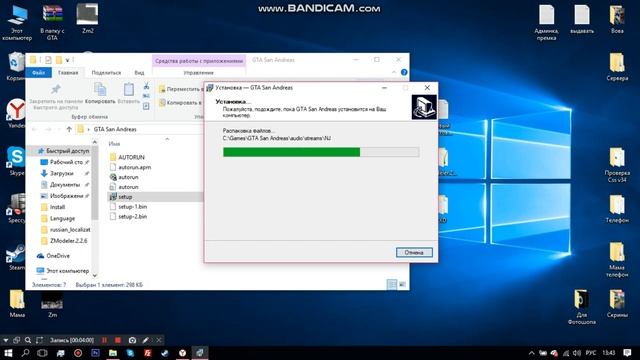Open the notification action center

pos(627,353)
